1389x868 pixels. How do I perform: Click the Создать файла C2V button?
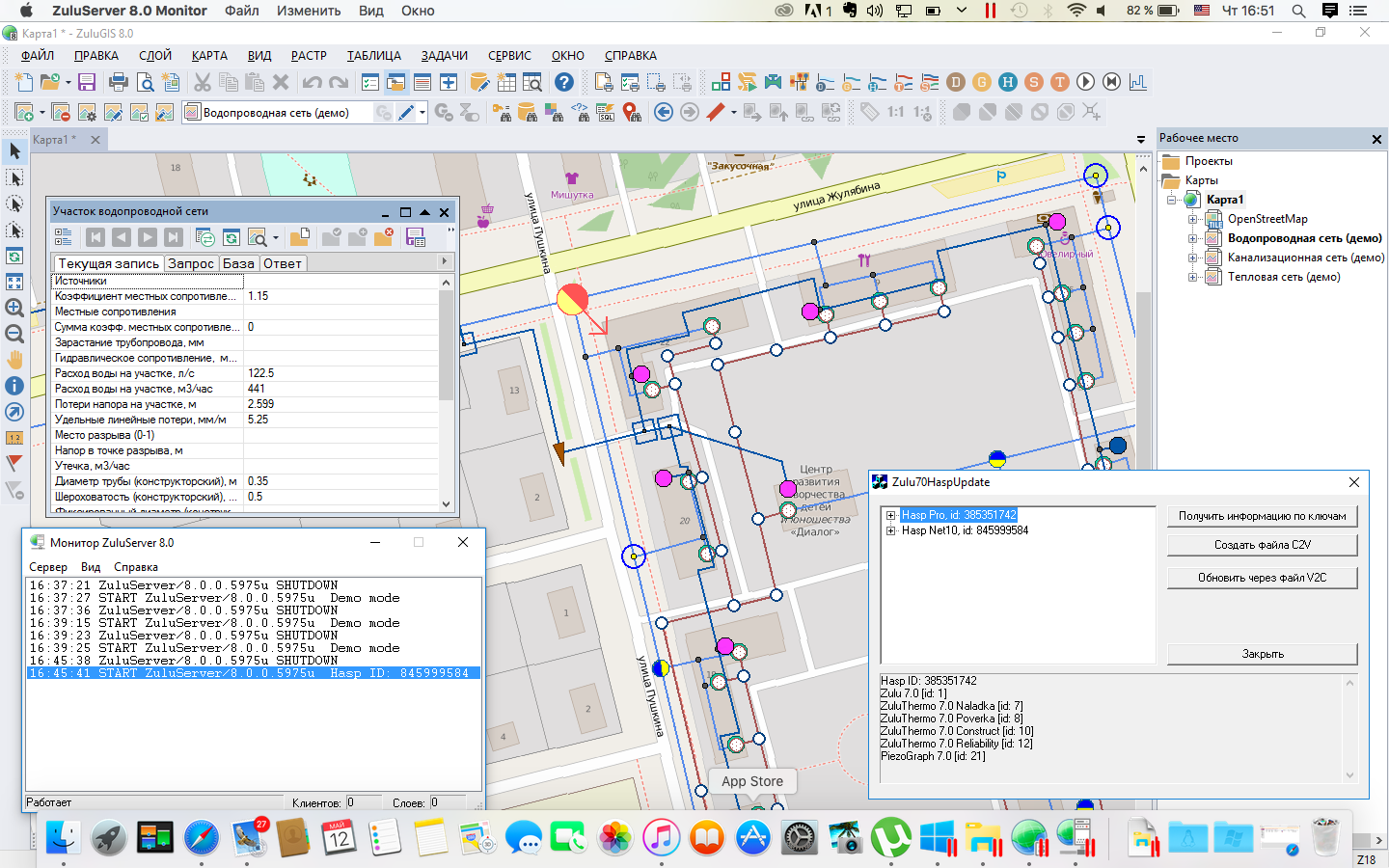(x=1262, y=545)
